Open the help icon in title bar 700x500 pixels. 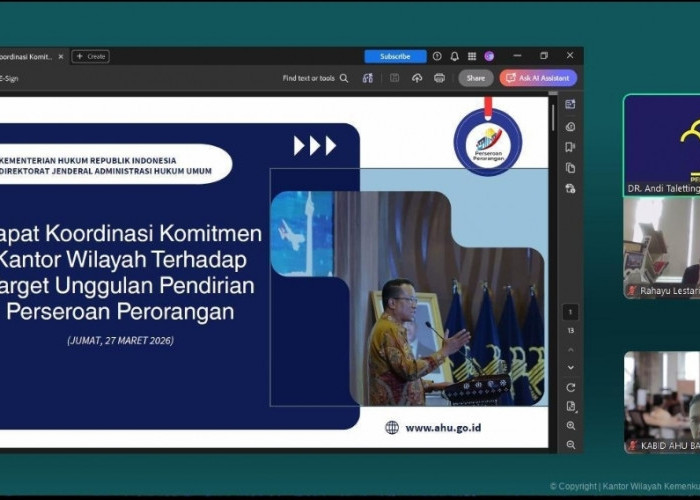tap(437, 56)
